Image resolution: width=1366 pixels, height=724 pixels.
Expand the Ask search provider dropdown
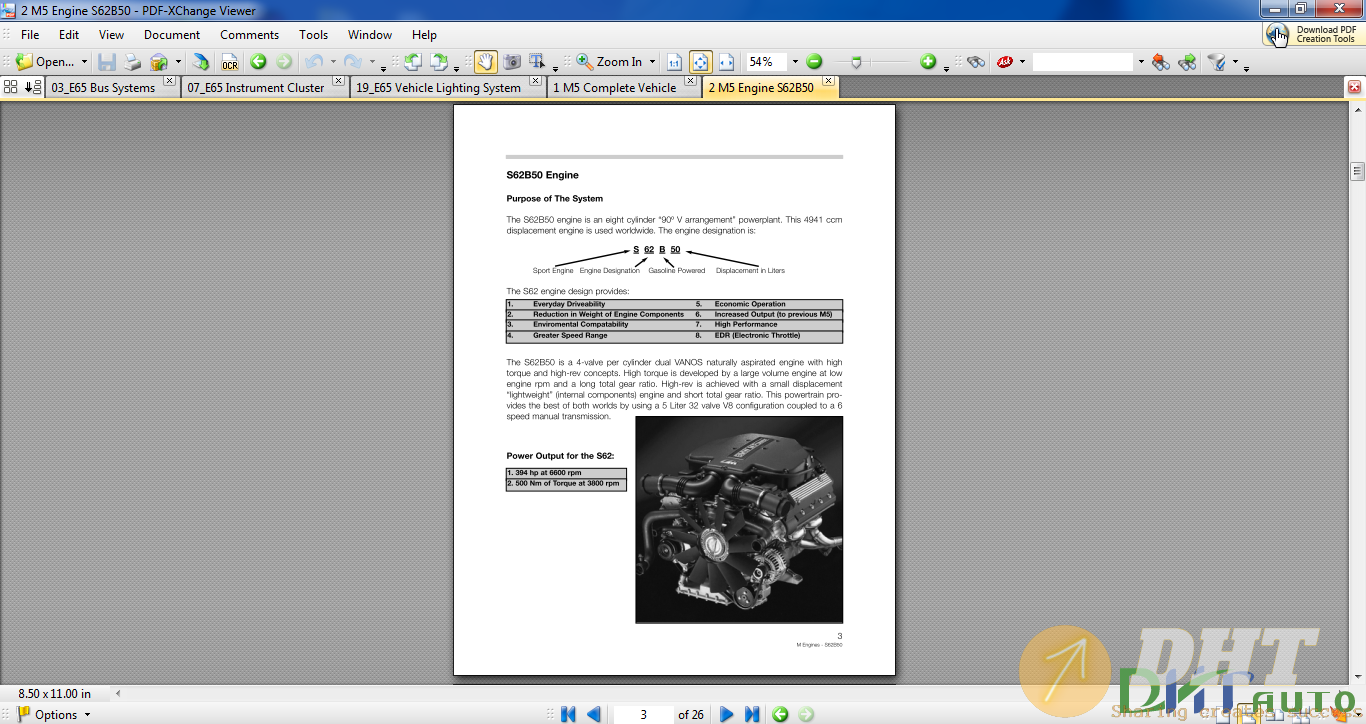1022,62
